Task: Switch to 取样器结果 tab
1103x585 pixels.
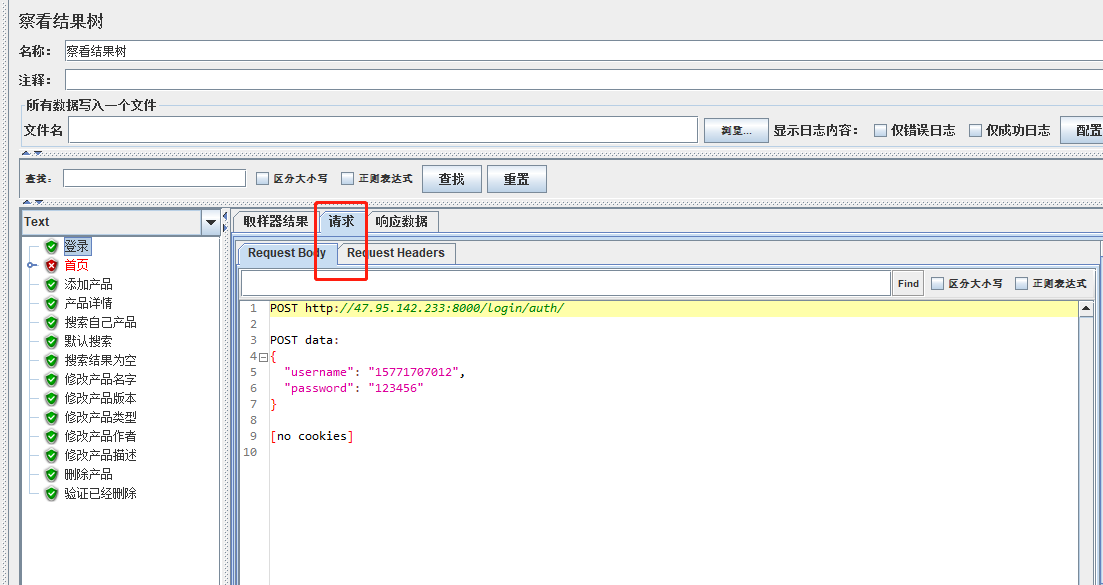Action: point(276,221)
